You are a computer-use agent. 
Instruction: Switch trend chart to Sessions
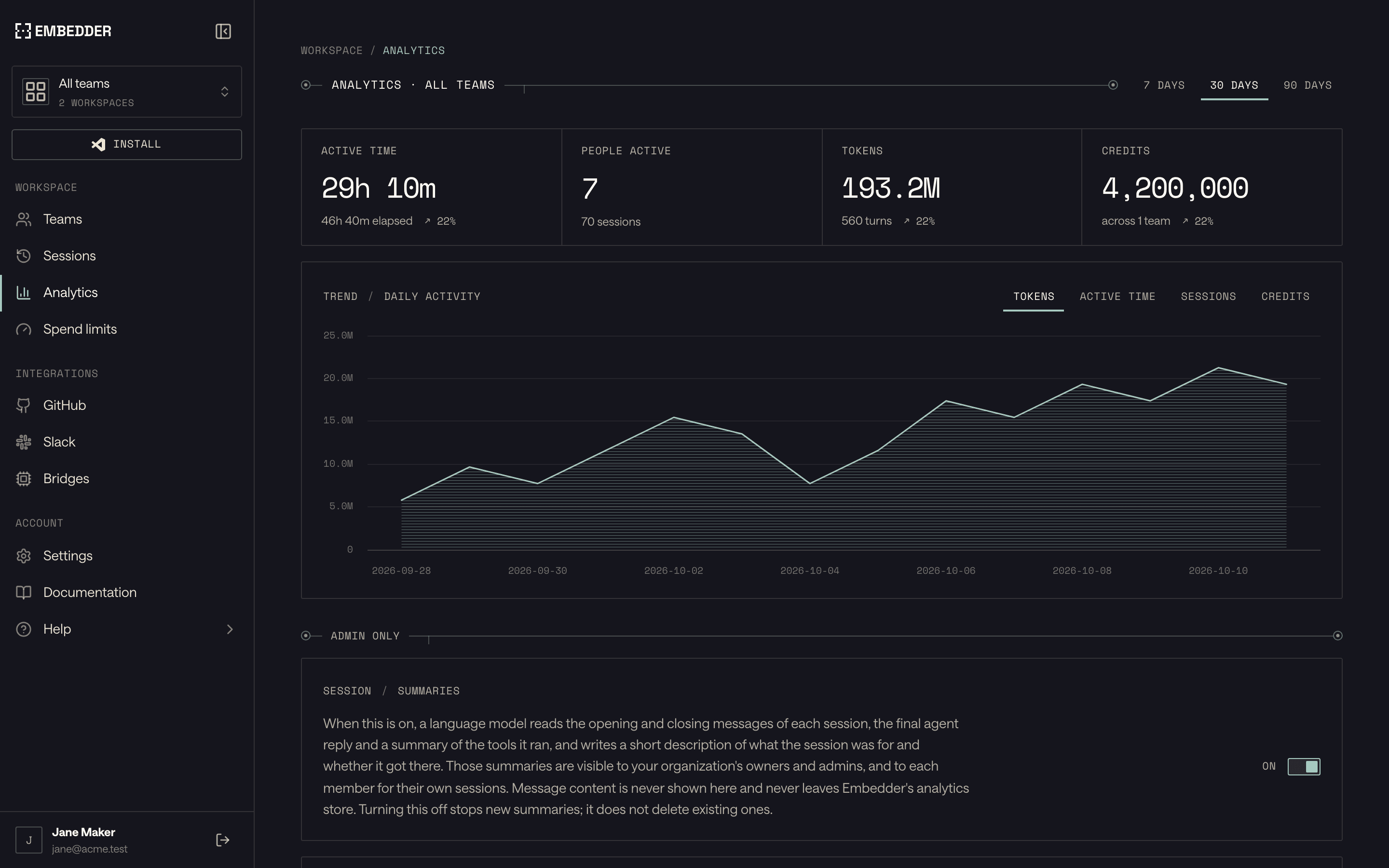1208,297
